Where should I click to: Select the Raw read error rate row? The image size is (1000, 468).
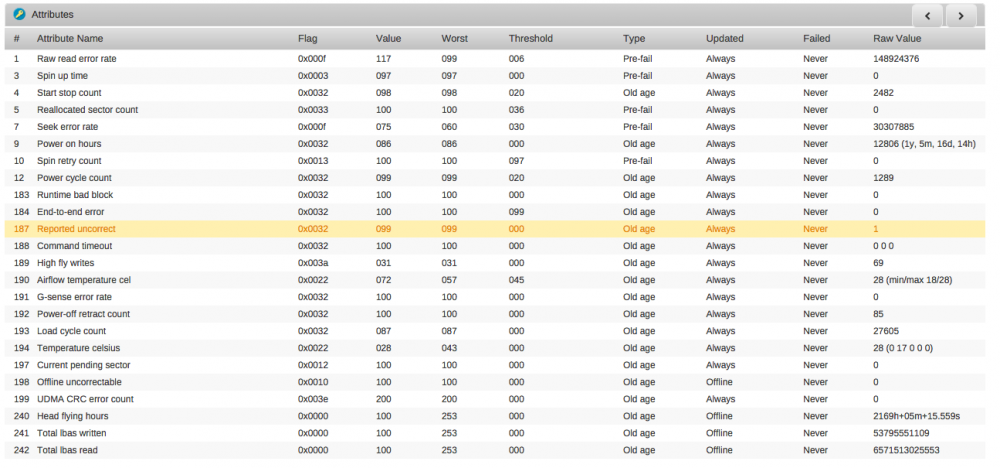(x=495, y=59)
